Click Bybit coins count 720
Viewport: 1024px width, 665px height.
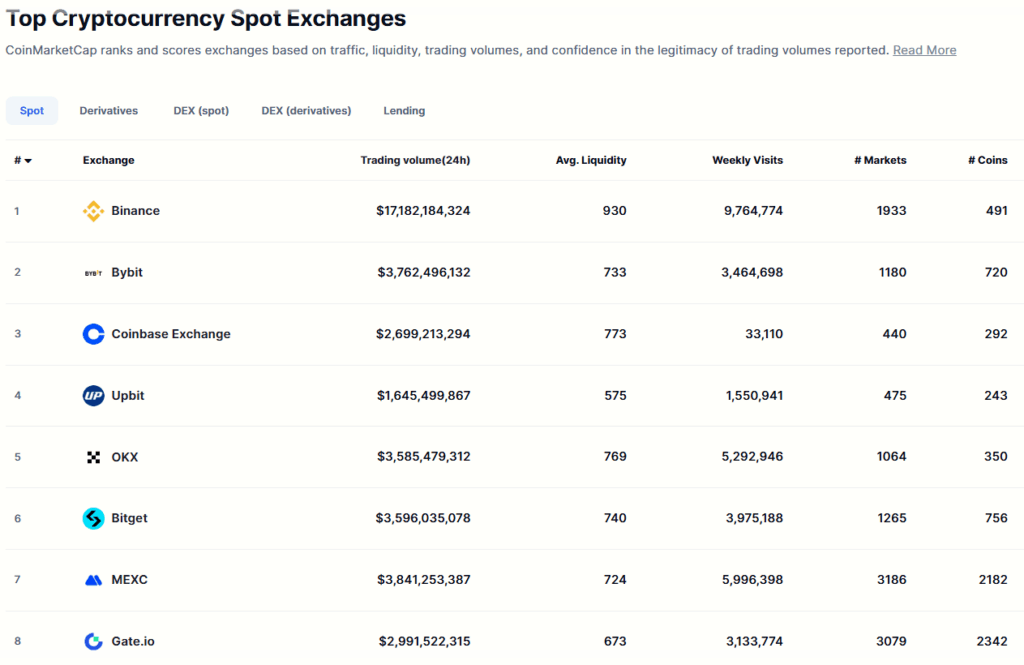click(x=996, y=272)
